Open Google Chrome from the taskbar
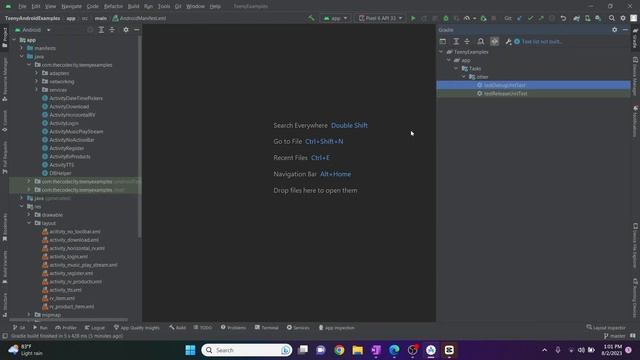The width and height of the screenshot is (640, 360). coord(339,350)
